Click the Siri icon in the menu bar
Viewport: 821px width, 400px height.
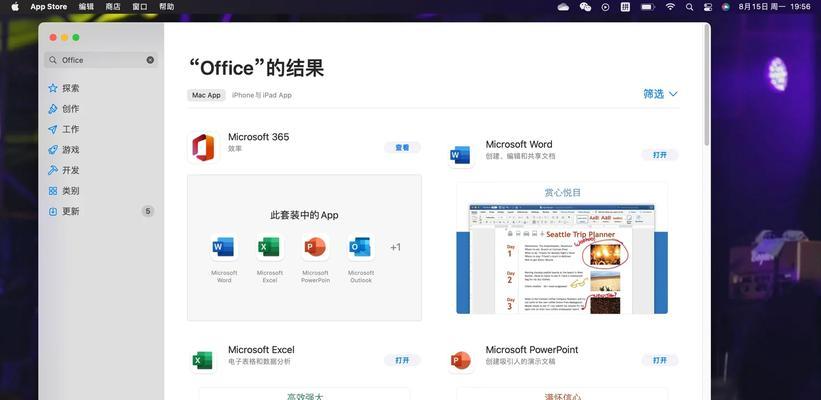[725, 7]
